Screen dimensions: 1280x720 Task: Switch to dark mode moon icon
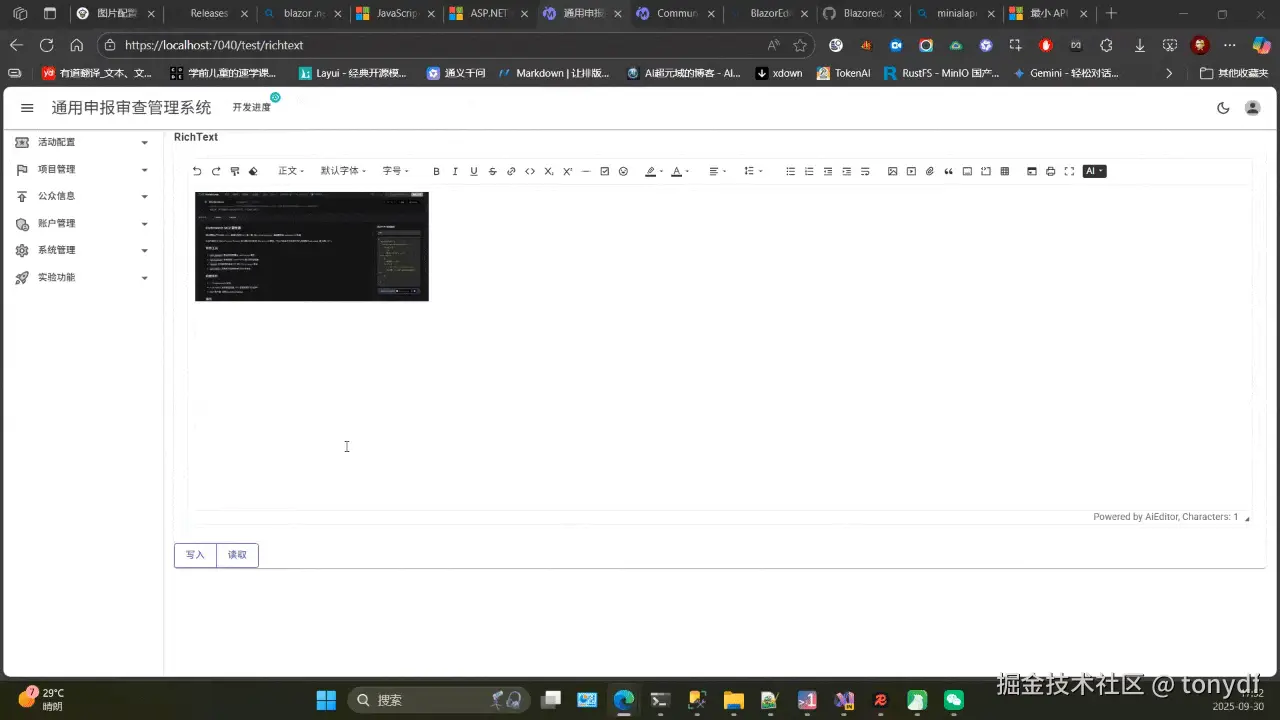[x=1223, y=108]
